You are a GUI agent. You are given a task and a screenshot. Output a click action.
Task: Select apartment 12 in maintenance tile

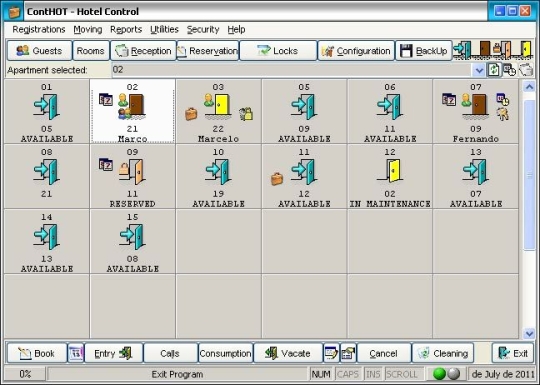(x=390, y=177)
